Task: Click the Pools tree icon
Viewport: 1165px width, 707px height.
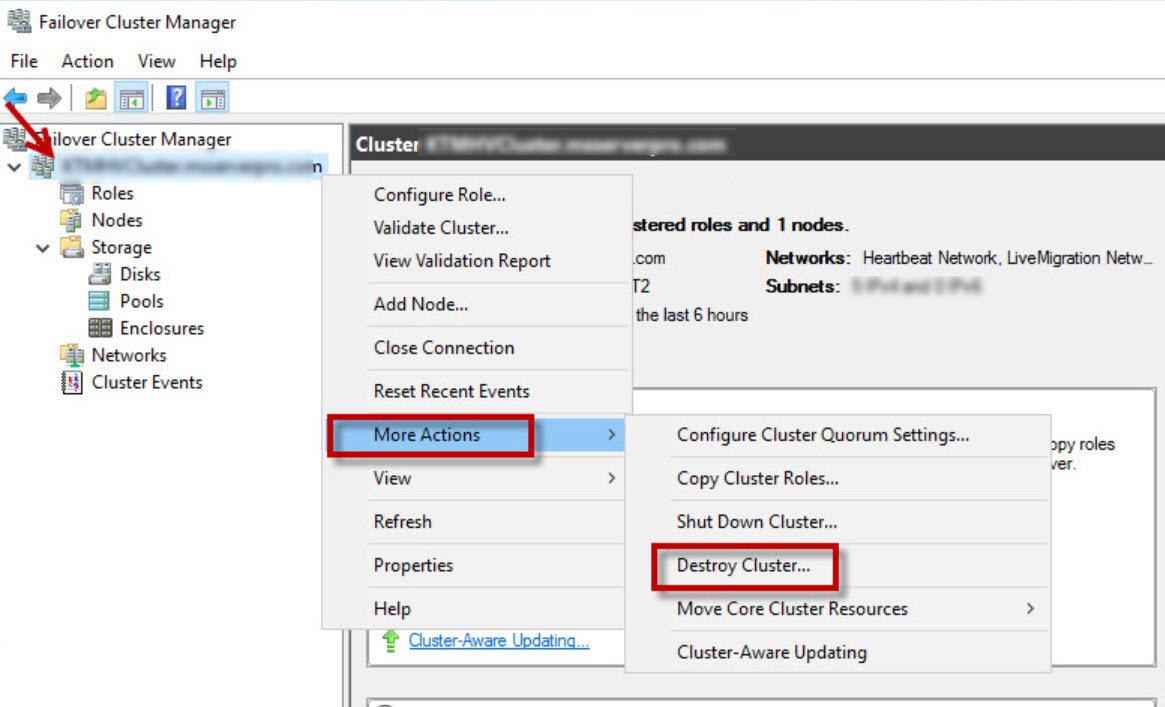Action: pos(99,301)
